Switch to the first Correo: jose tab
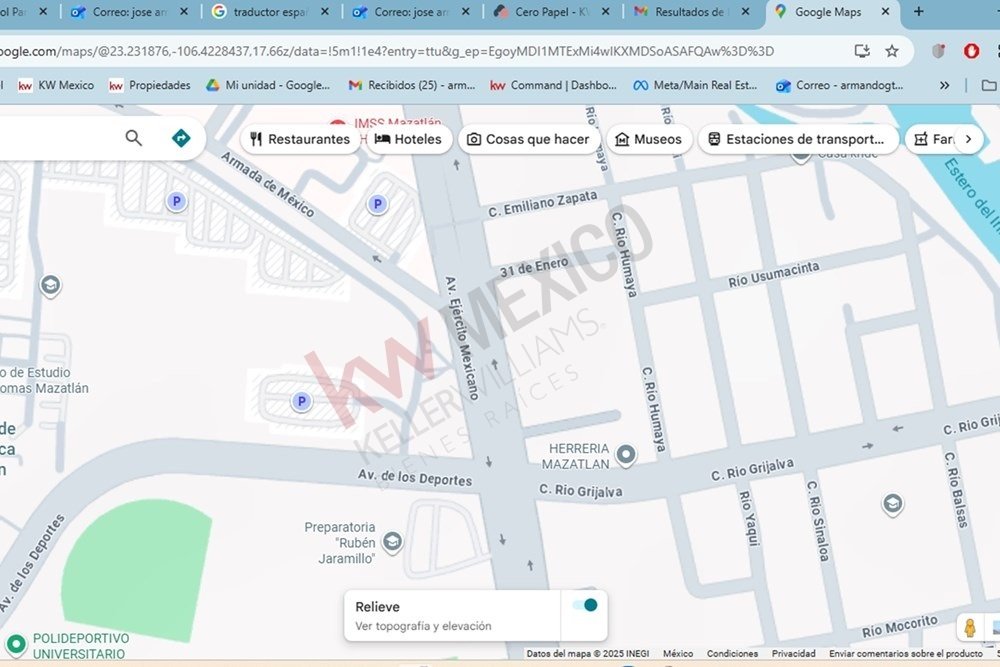Image resolution: width=1000 pixels, height=667 pixels. 129,11
